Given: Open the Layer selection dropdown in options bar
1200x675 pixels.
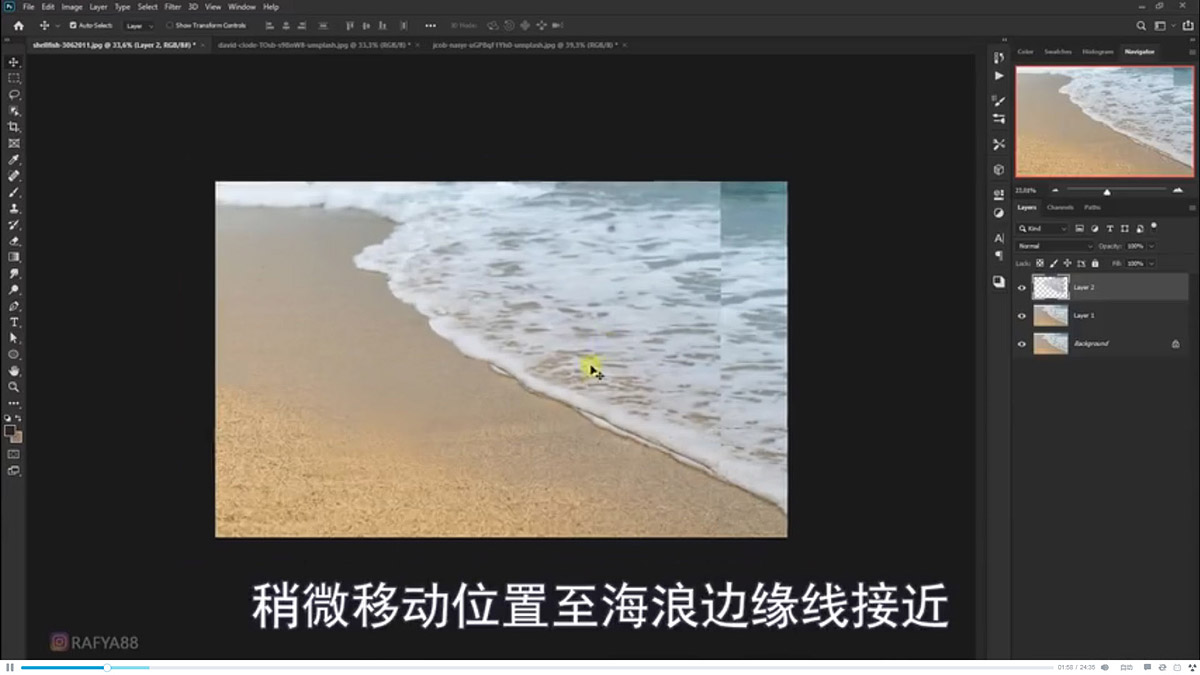Looking at the screenshot, I should (140, 25).
